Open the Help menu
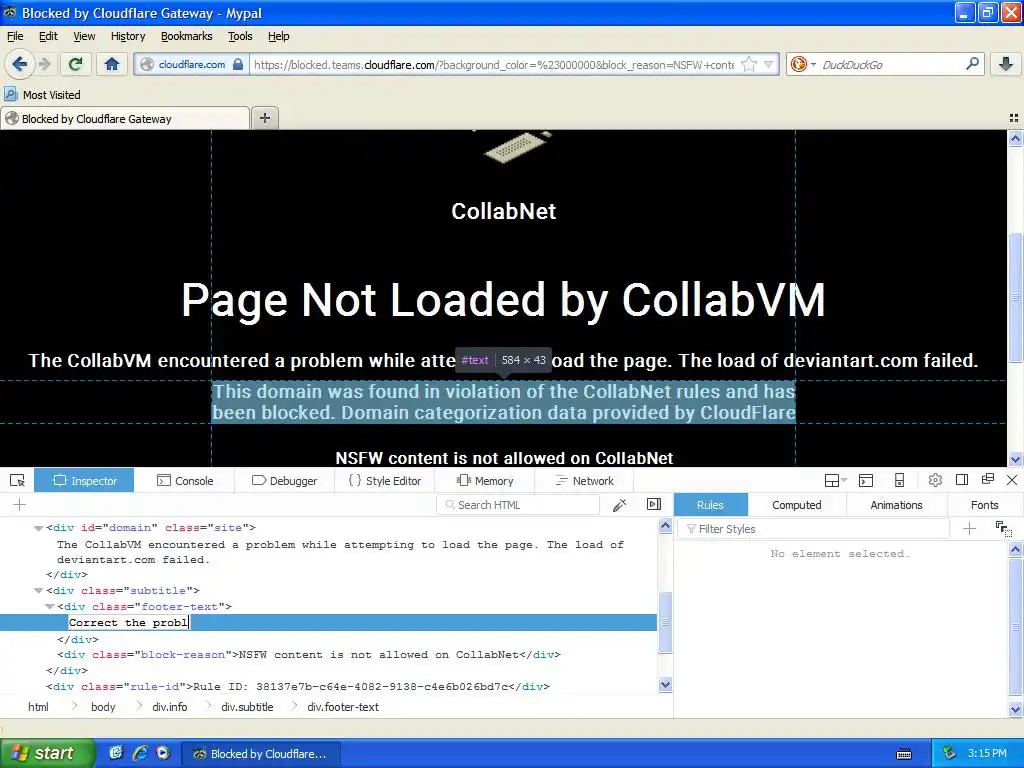 click(x=279, y=36)
